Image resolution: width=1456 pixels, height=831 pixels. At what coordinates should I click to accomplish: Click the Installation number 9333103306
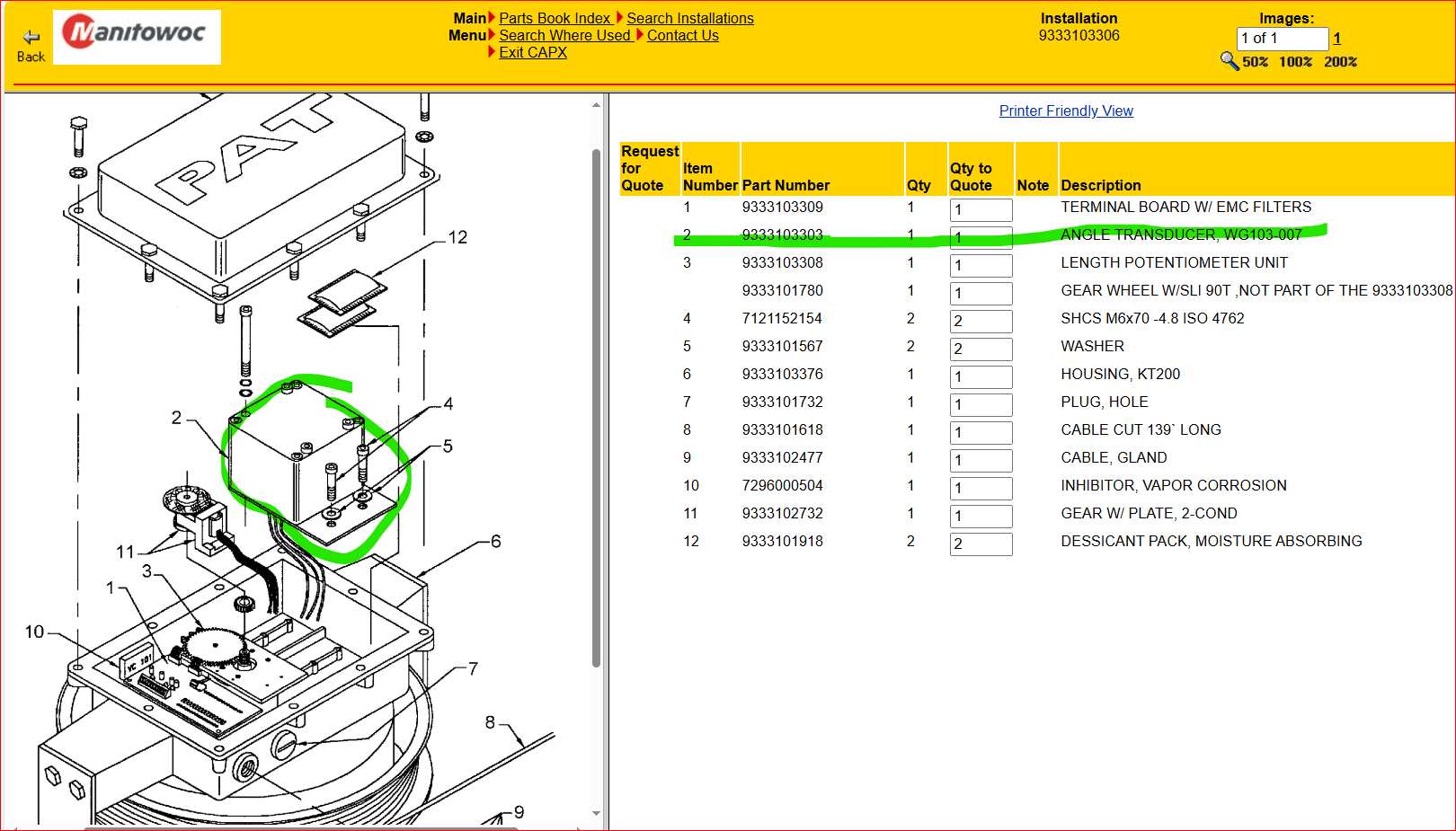tap(1079, 35)
